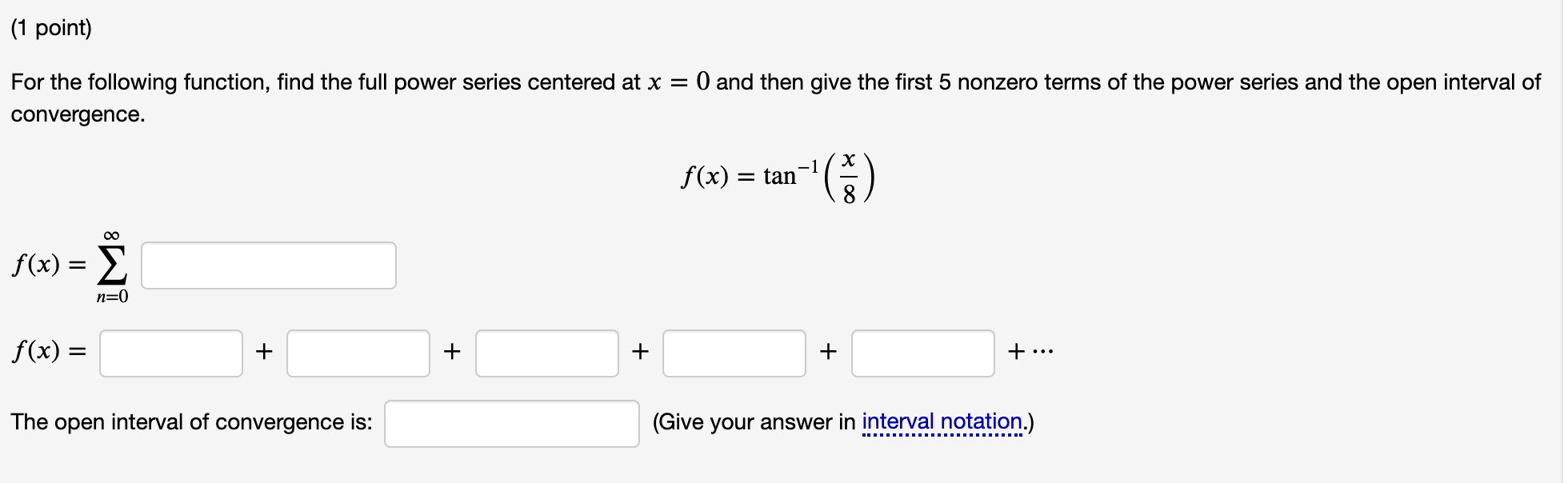1568x483 pixels.
Task: Click the f(x) label beside the summation
Action: click(x=44, y=266)
